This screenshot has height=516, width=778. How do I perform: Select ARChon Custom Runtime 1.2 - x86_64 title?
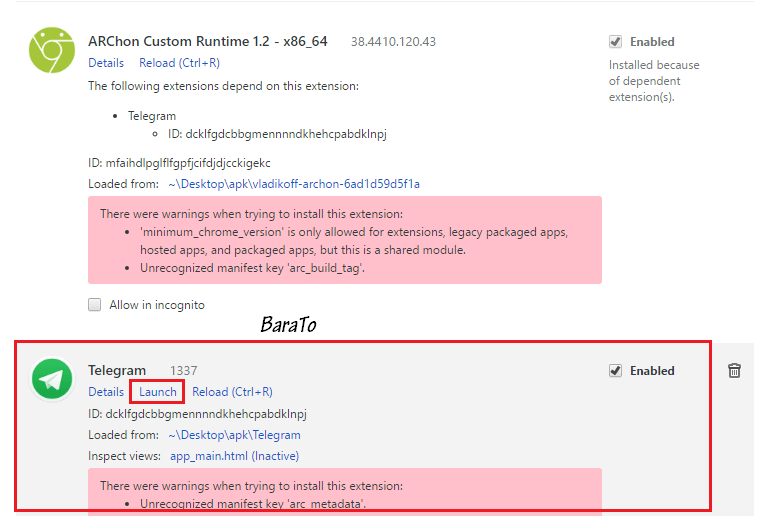[208, 41]
